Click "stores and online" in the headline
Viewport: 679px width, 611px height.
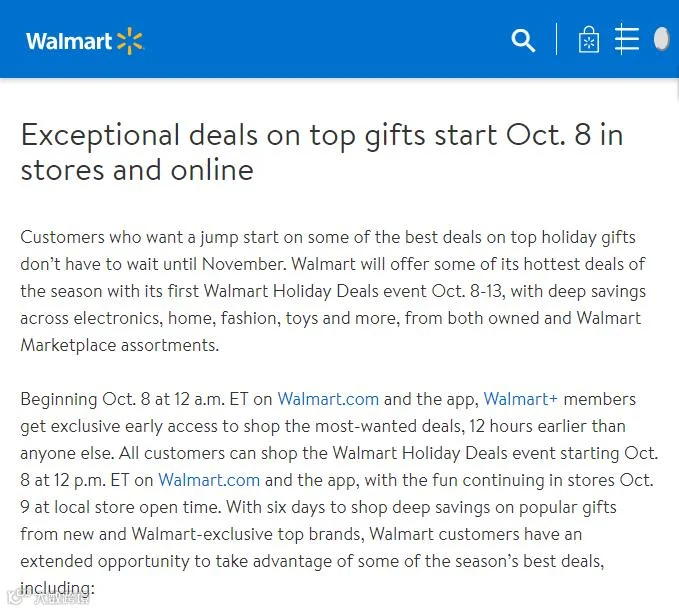coord(137,170)
